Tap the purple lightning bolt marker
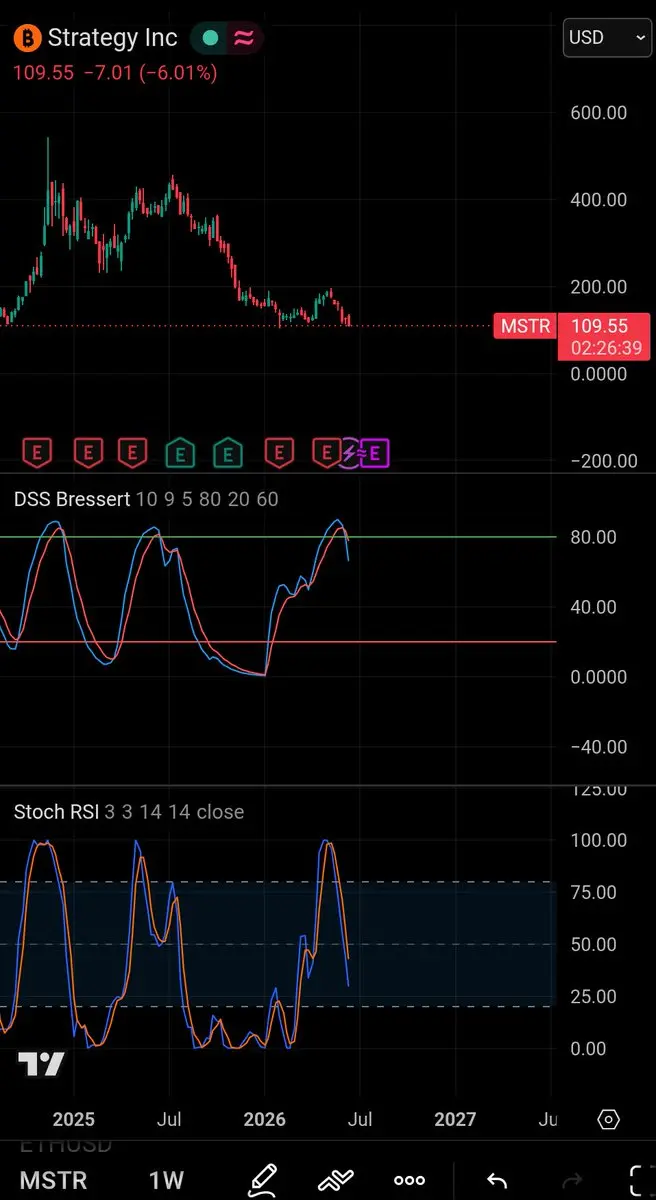656x1200 pixels. [350, 453]
